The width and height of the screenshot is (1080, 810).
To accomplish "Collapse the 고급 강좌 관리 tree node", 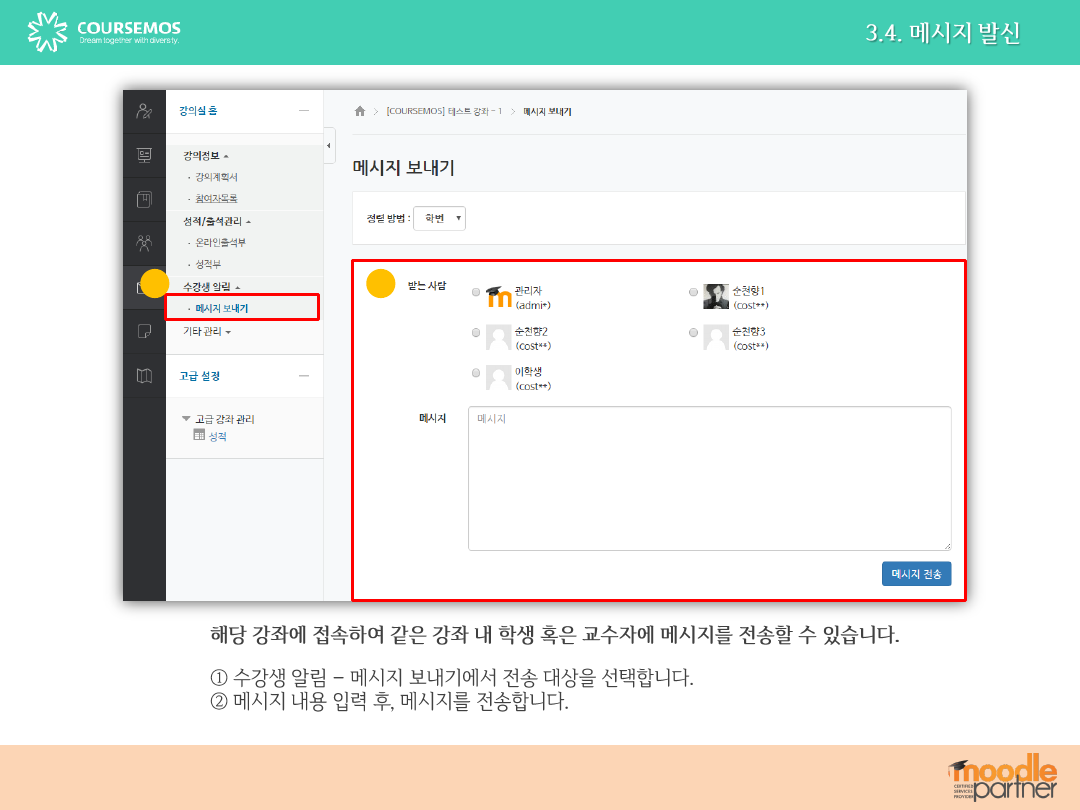I will pyautogui.click(x=186, y=419).
